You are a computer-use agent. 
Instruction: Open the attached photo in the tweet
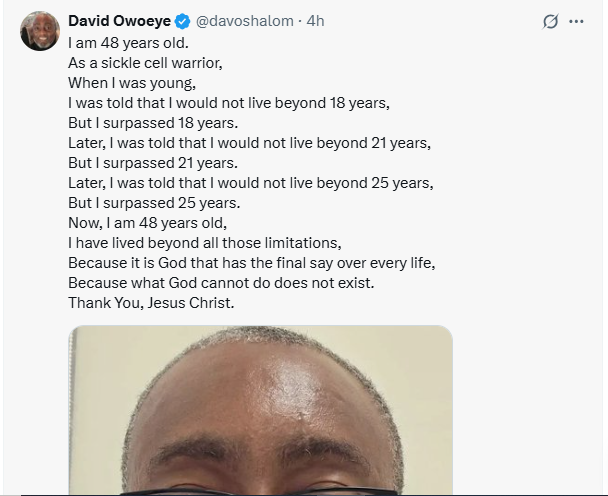(x=260, y=410)
